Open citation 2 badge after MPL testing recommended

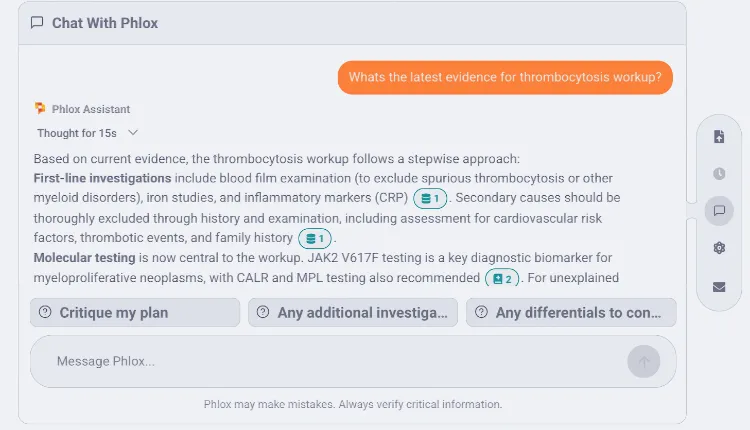coord(502,278)
